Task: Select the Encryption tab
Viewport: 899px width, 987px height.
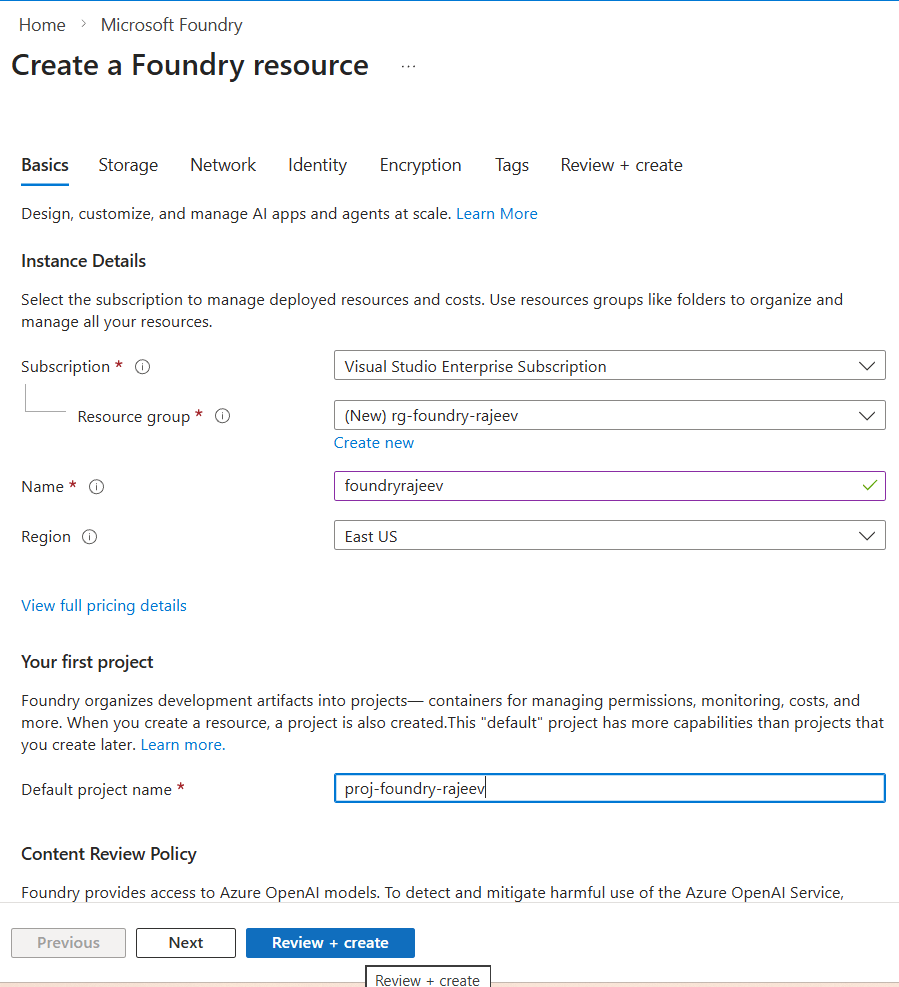Action: point(420,165)
